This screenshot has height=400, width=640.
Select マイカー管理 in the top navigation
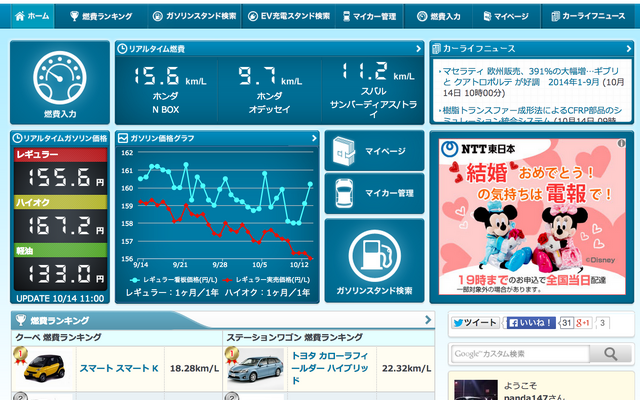point(369,16)
